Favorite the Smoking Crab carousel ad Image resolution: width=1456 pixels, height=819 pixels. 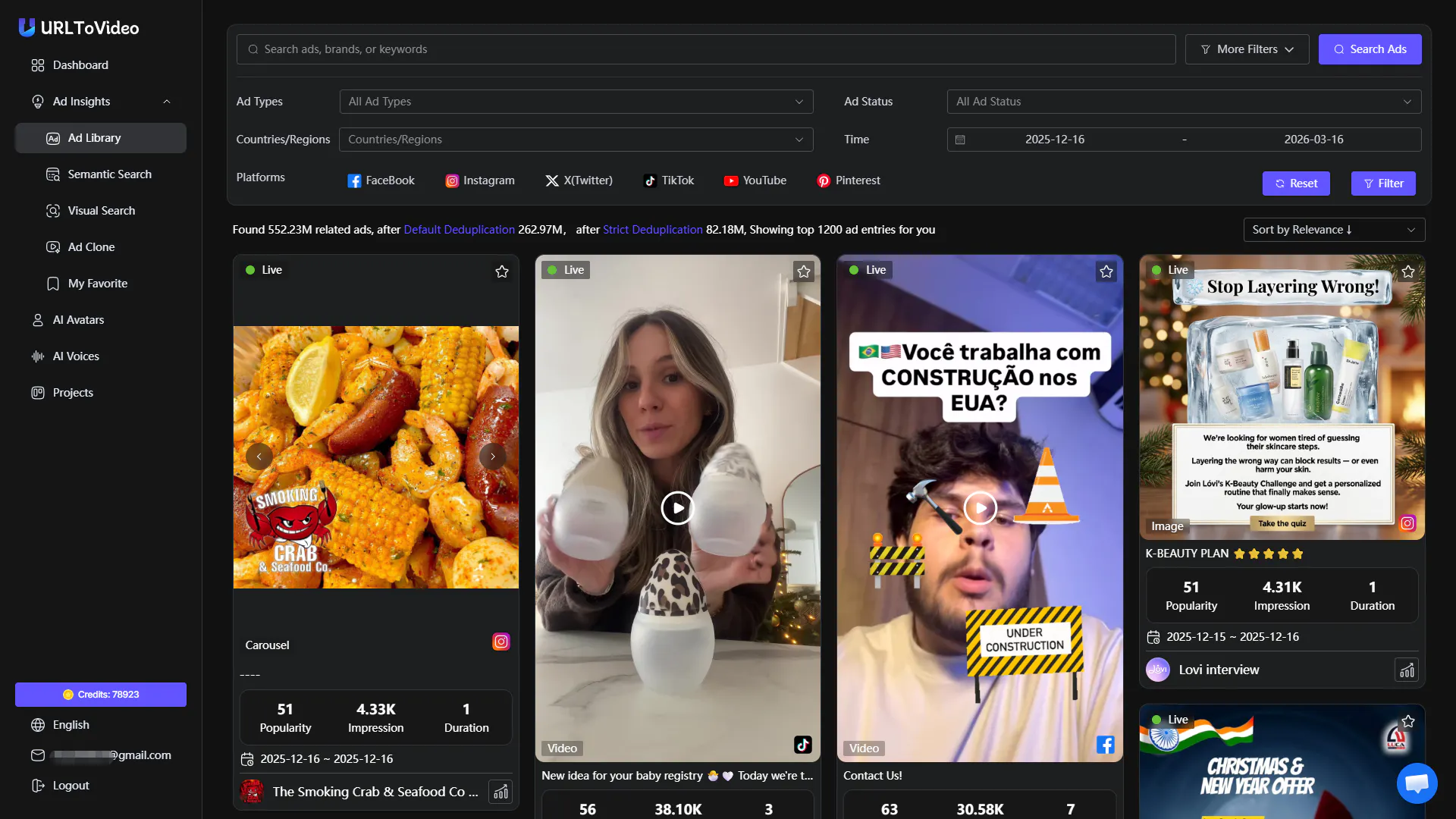click(502, 271)
